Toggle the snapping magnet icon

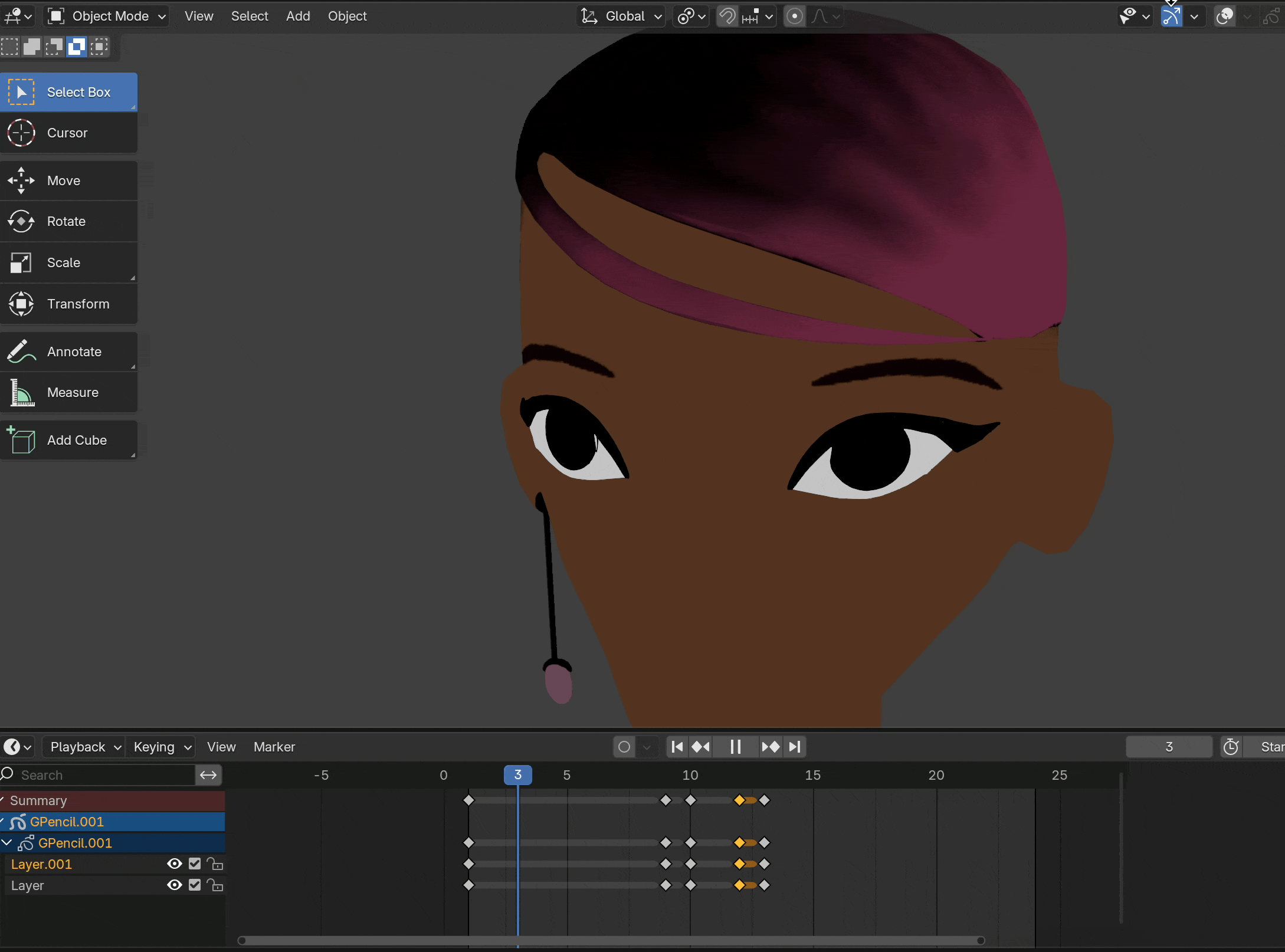click(727, 17)
